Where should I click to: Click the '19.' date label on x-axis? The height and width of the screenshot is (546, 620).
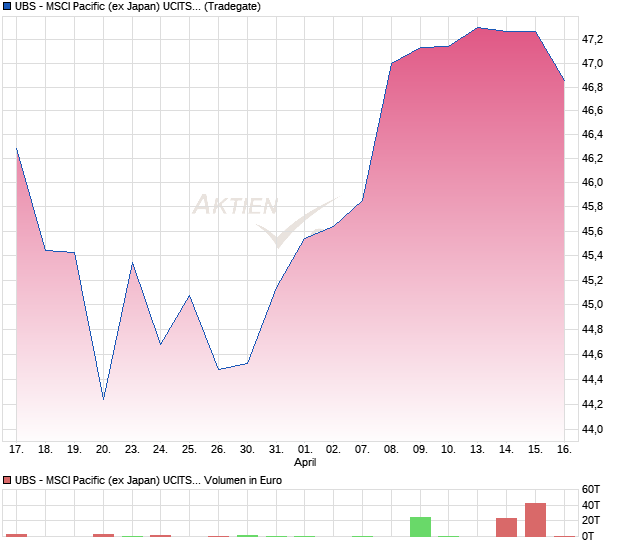74,450
